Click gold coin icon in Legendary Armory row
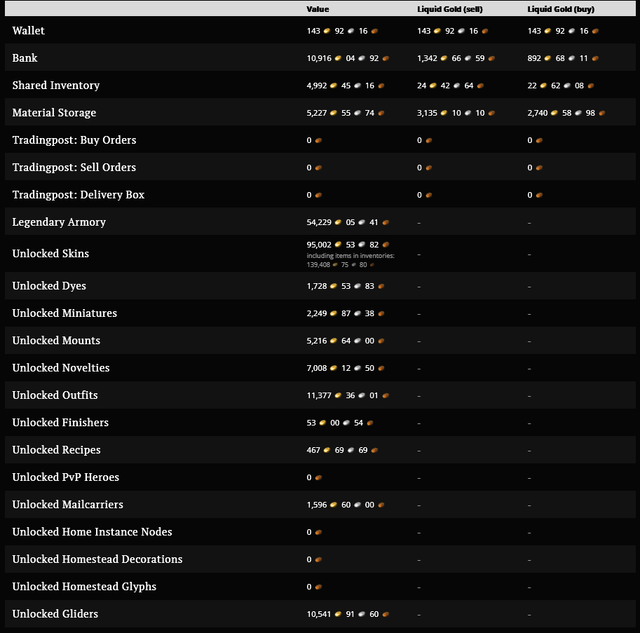 (x=338, y=222)
